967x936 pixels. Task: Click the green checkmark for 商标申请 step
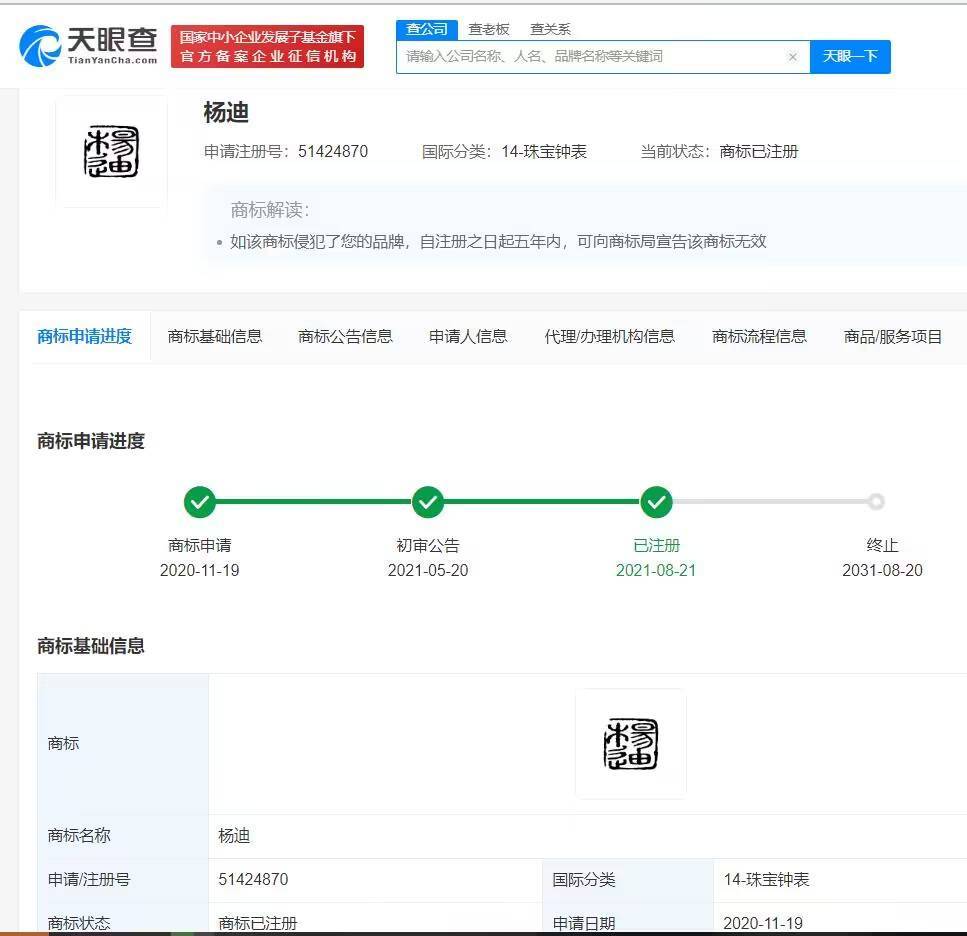click(200, 502)
